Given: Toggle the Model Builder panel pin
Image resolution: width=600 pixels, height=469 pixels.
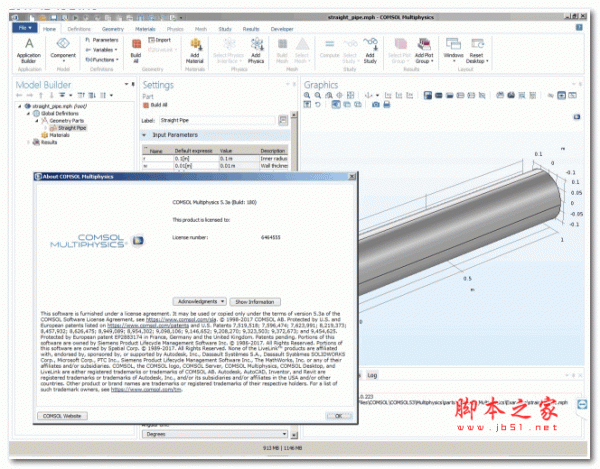Looking at the screenshot, I should point(133,84).
